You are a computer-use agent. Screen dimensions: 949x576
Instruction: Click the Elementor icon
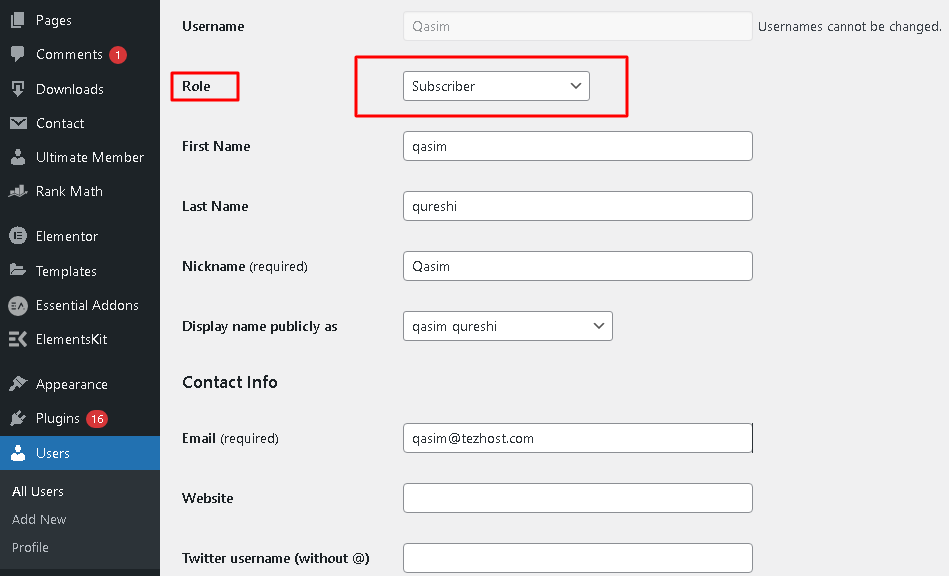pyautogui.click(x=18, y=236)
